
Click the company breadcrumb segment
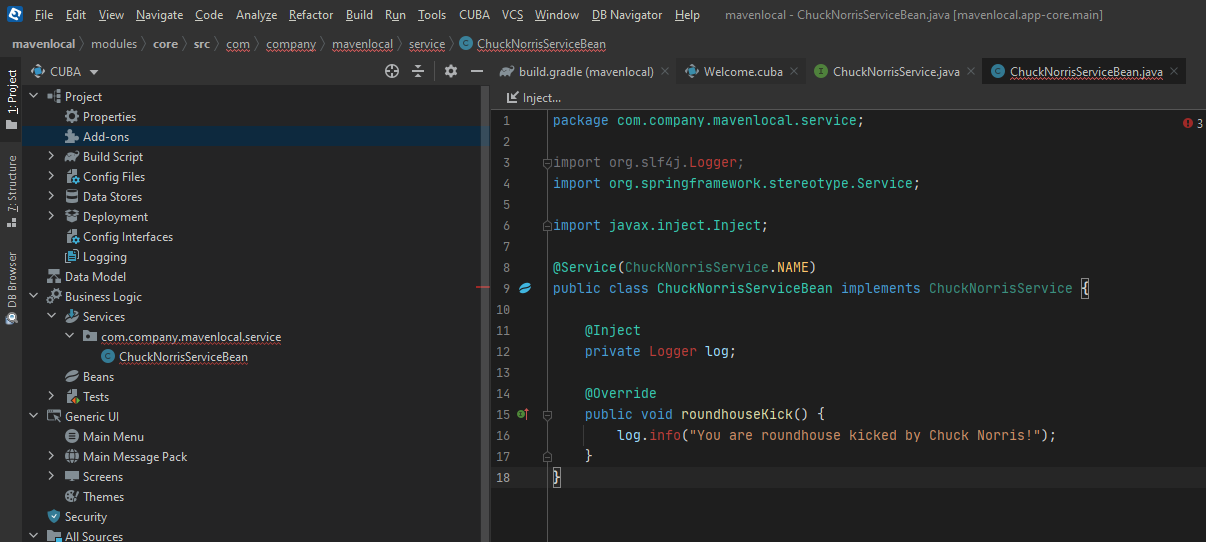(x=291, y=44)
